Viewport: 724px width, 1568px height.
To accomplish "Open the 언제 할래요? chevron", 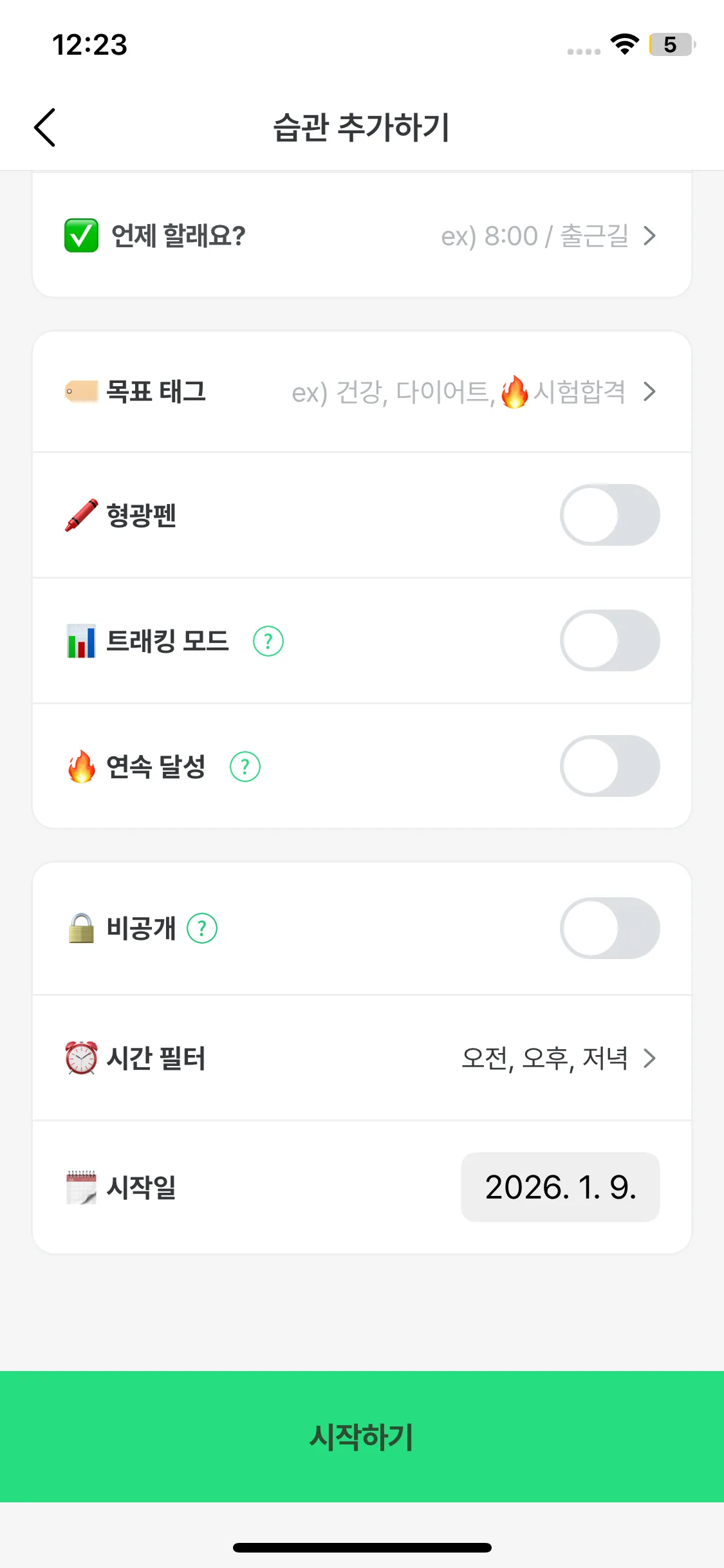I will 650,236.
